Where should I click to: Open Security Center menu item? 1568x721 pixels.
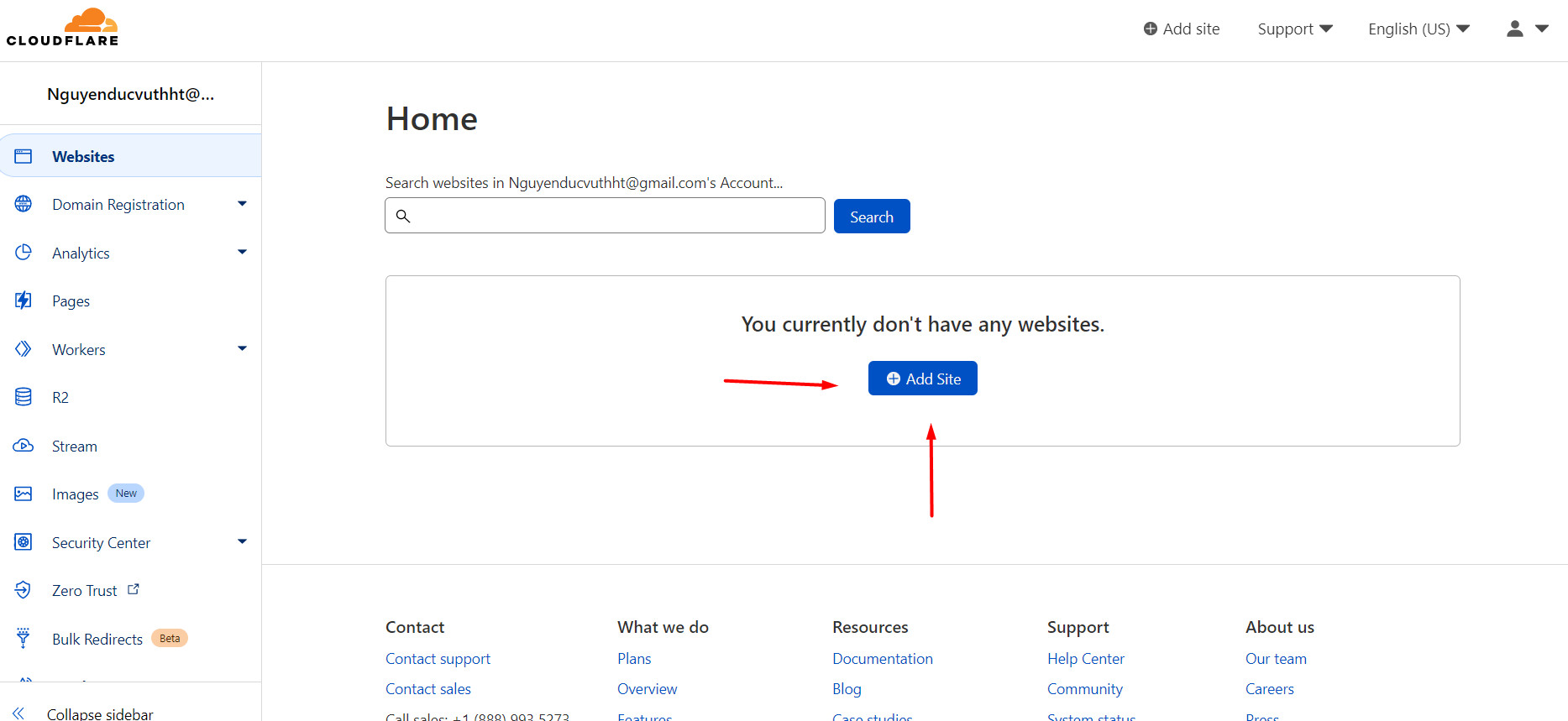click(x=102, y=543)
